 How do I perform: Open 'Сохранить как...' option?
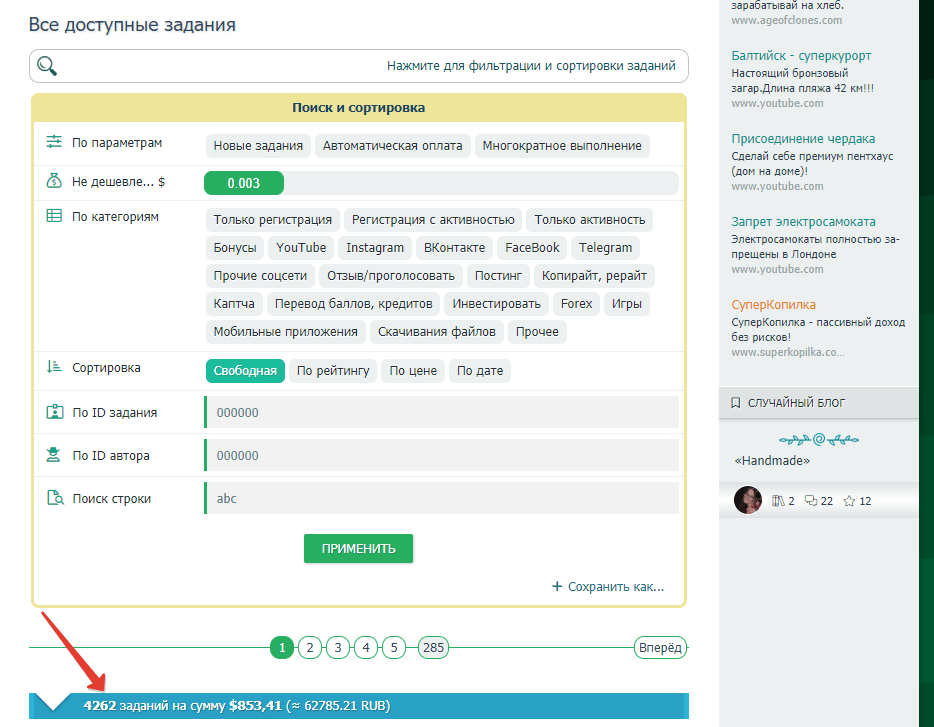pyautogui.click(x=608, y=587)
